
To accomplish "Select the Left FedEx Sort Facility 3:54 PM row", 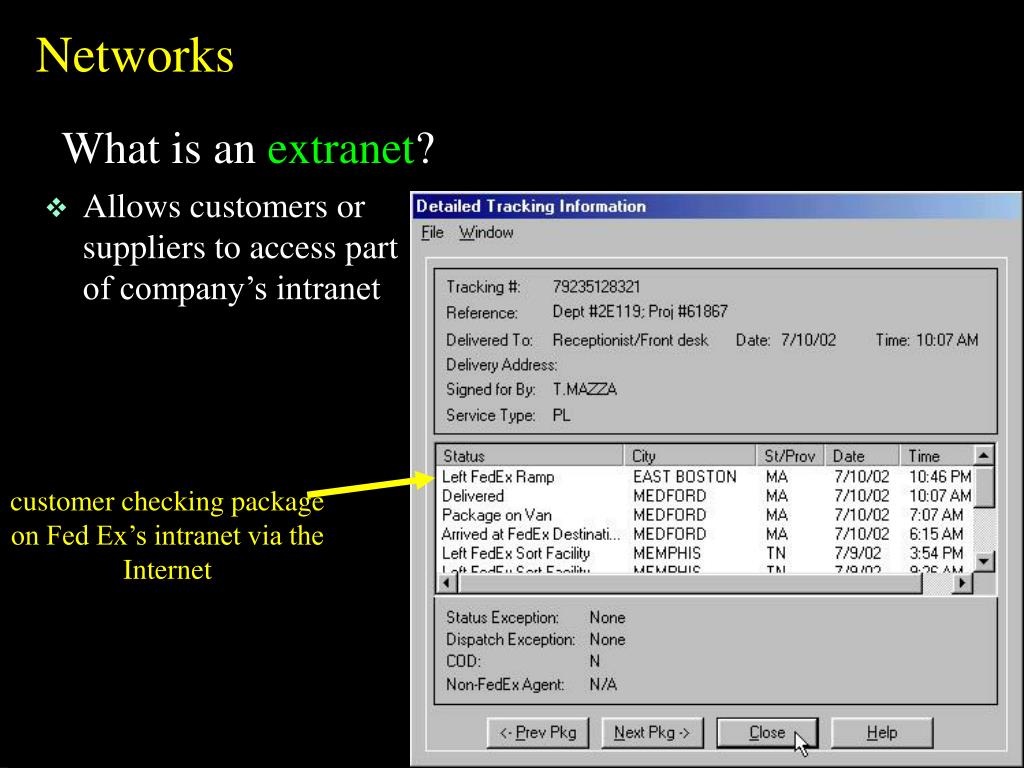I will click(705, 553).
